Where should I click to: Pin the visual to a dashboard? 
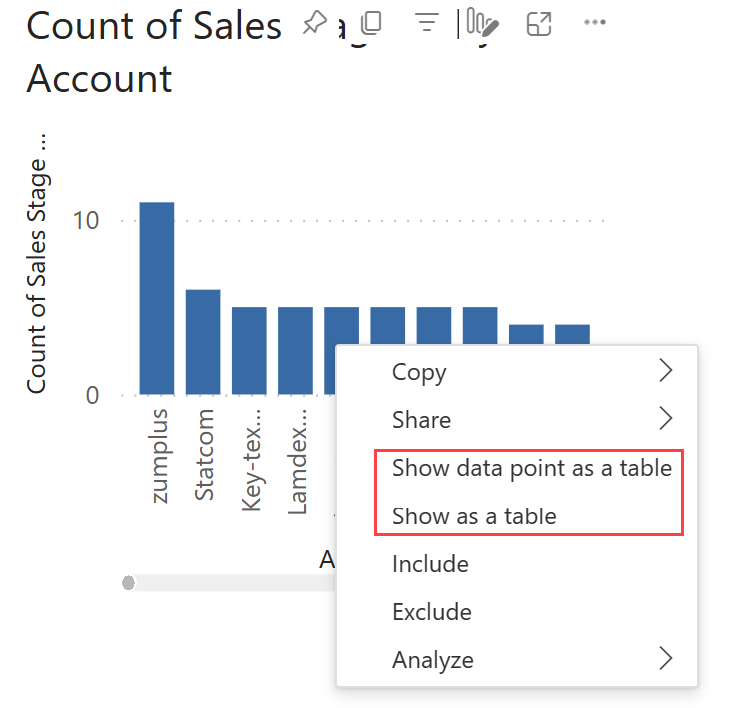click(x=315, y=23)
